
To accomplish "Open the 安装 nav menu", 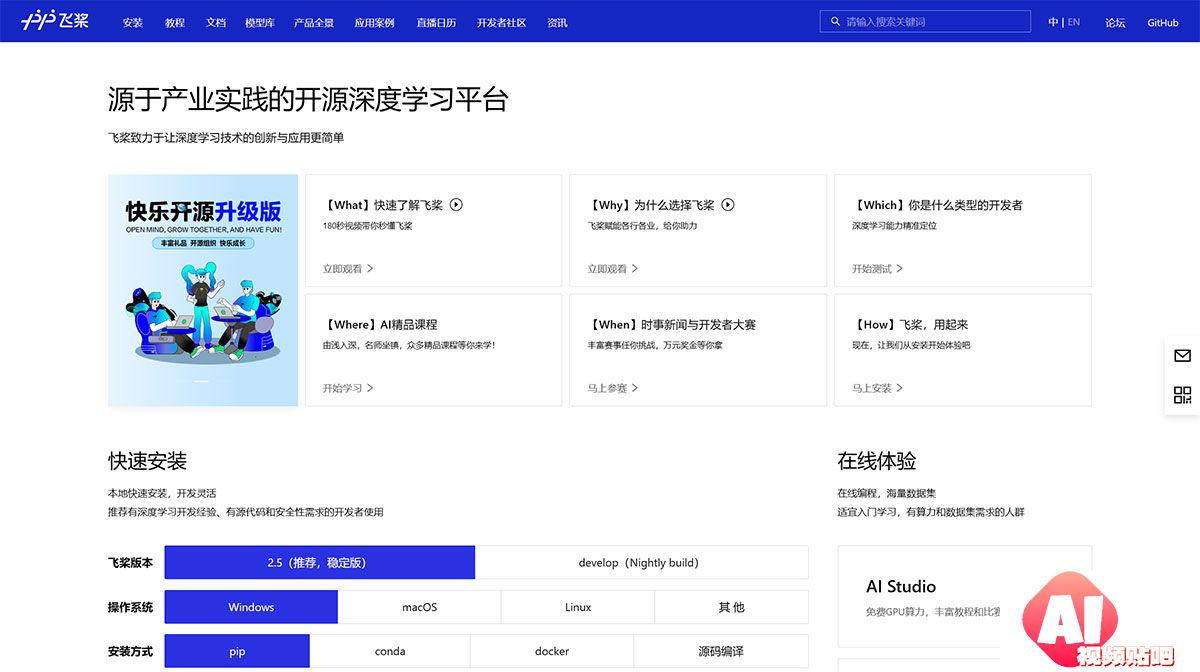I will pos(132,22).
